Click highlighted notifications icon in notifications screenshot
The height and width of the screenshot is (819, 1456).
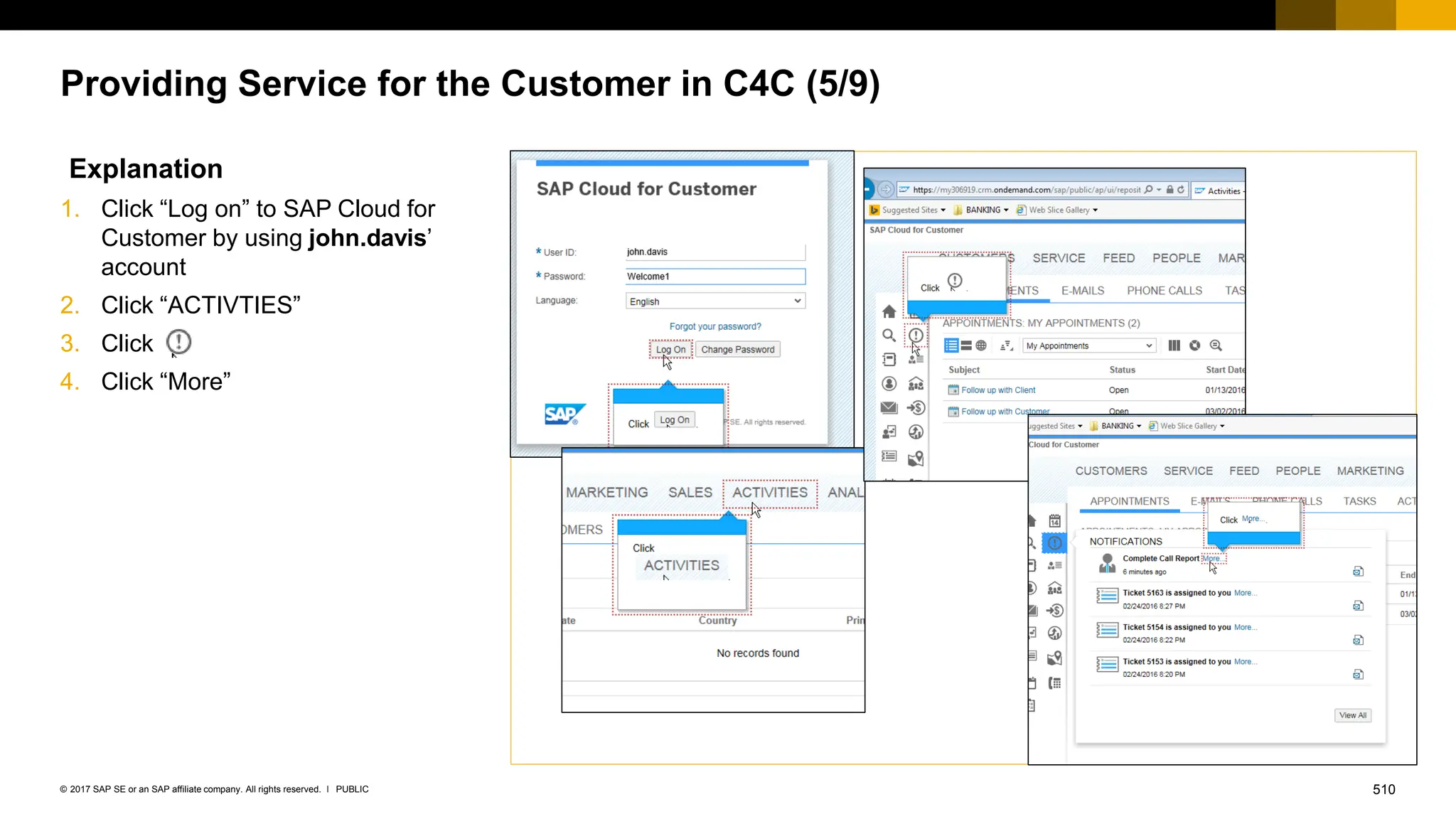tap(1055, 543)
